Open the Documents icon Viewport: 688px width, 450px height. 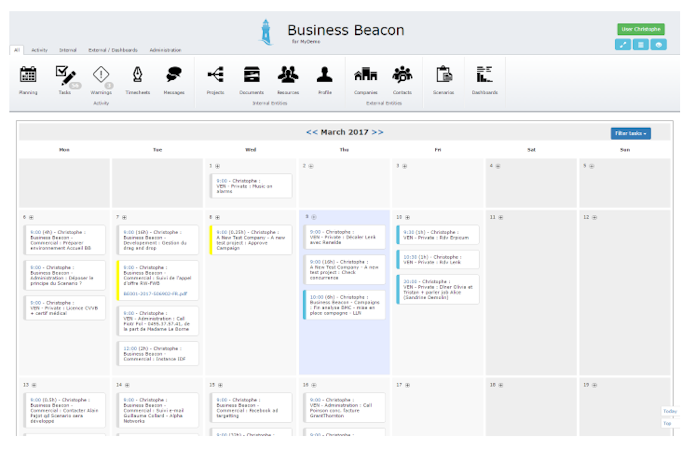click(251, 74)
